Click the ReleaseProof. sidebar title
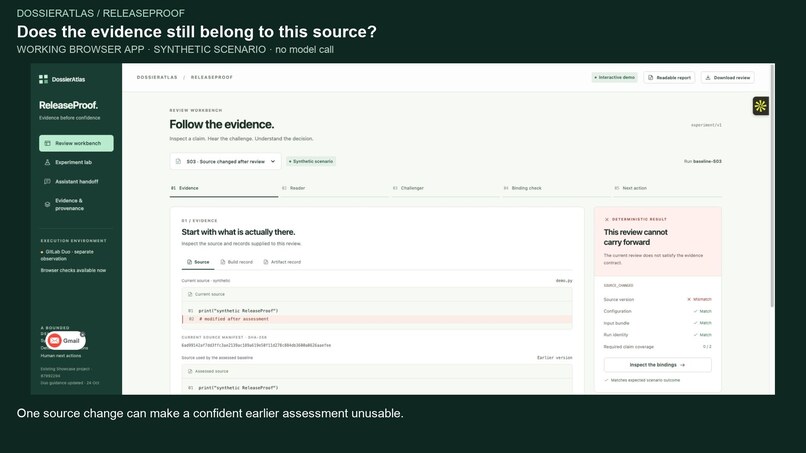 coord(68,105)
